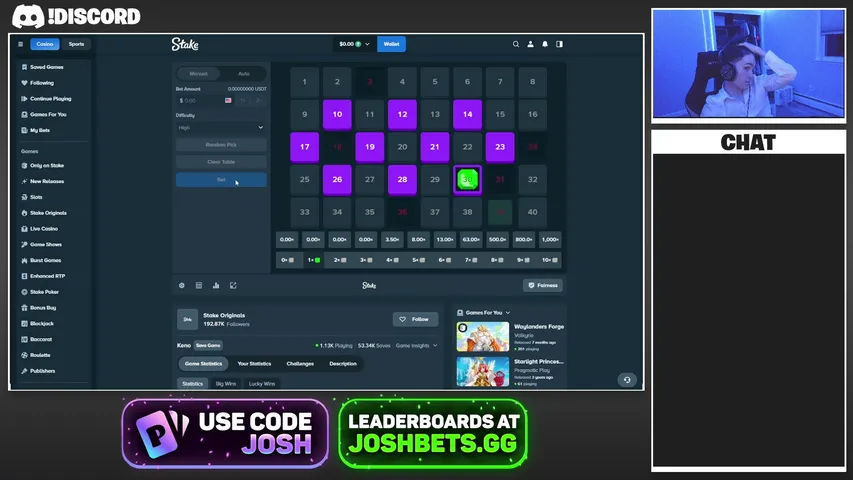Deselect Keno tile 19
853x480 pixels.
[x=370, y=147]
